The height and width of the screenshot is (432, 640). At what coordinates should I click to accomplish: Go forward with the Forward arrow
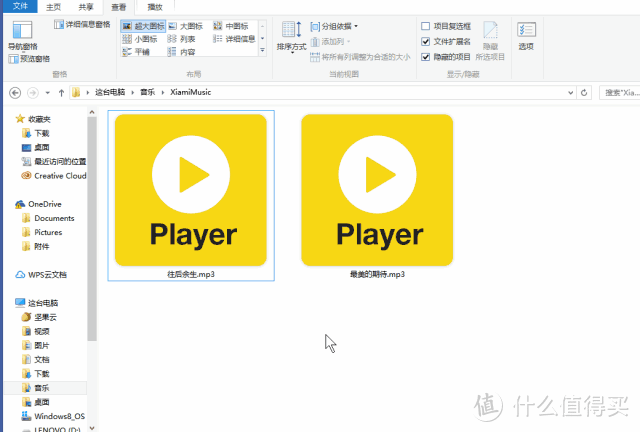[x=33, y=93]
